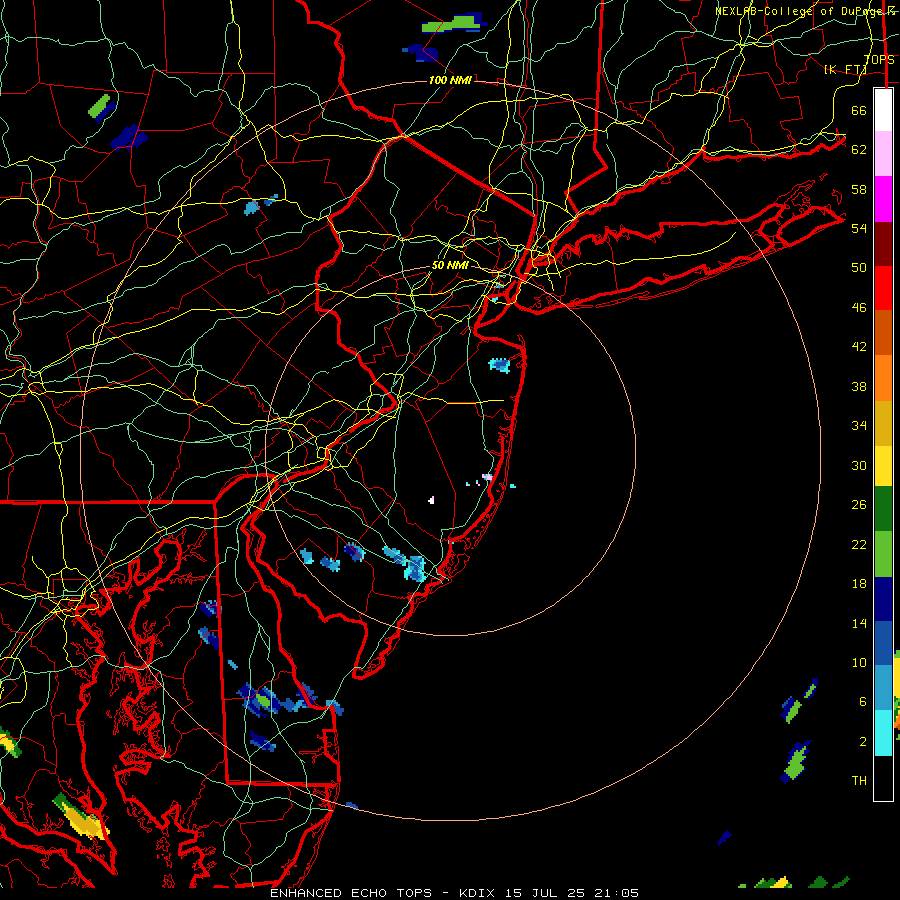
Task: Select the 14 legend label
Action: tap(859, 623)
